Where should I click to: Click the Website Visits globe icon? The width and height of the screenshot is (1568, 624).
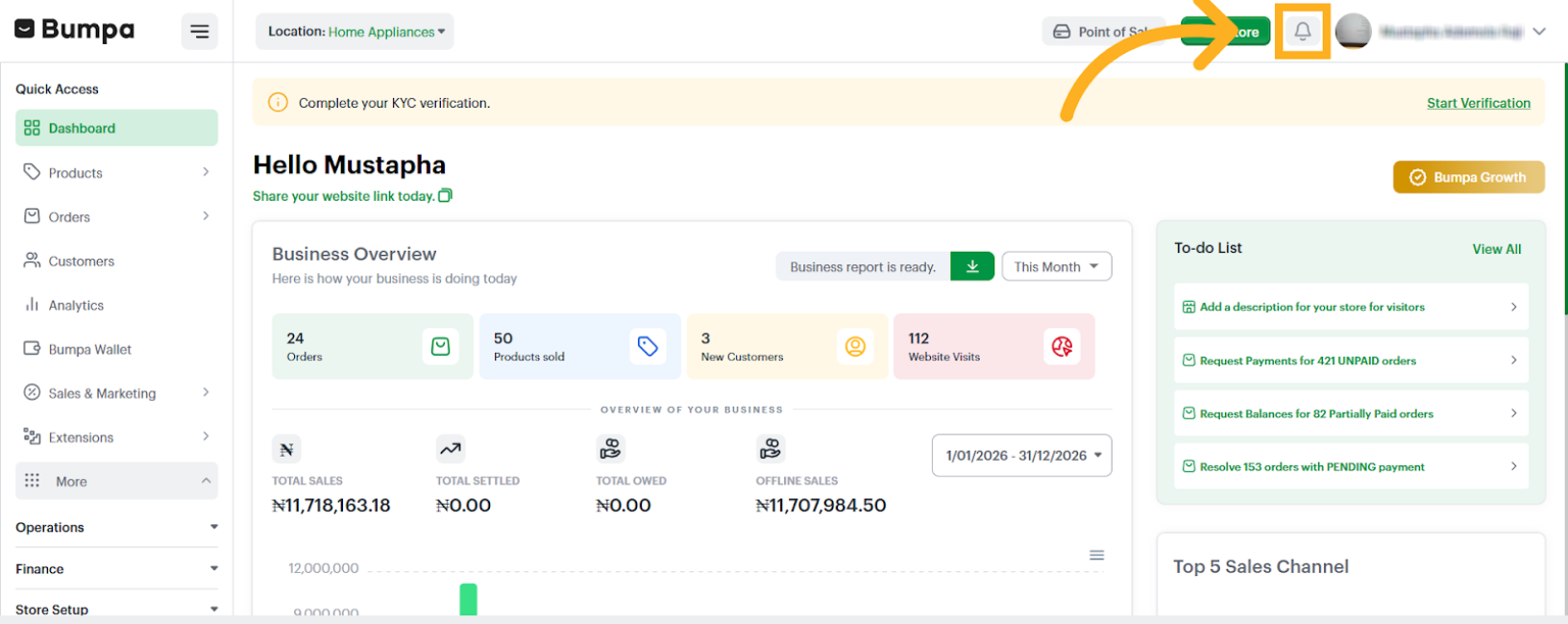(1062, 346)
